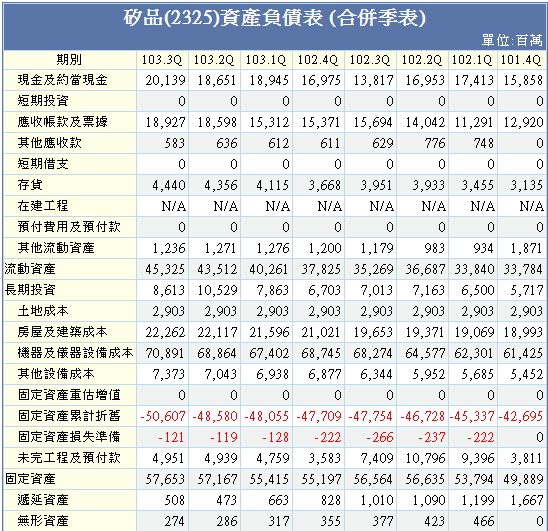Click the N/A cell under 103.3Q
This screenshot has height=531, width=548.
[174, 206]
